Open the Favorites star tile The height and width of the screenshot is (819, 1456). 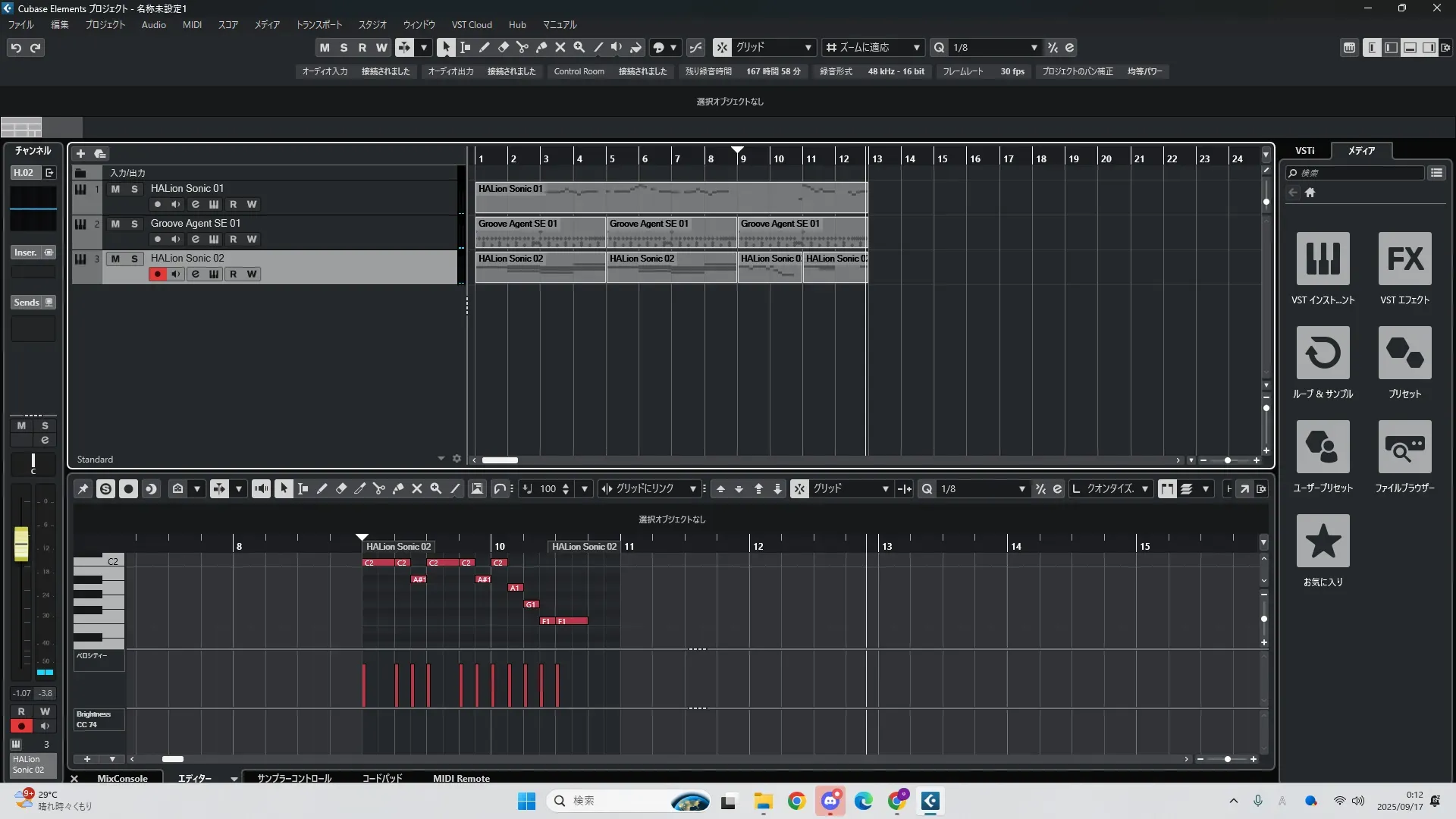pyautogui.click(x=1323, y=541)
